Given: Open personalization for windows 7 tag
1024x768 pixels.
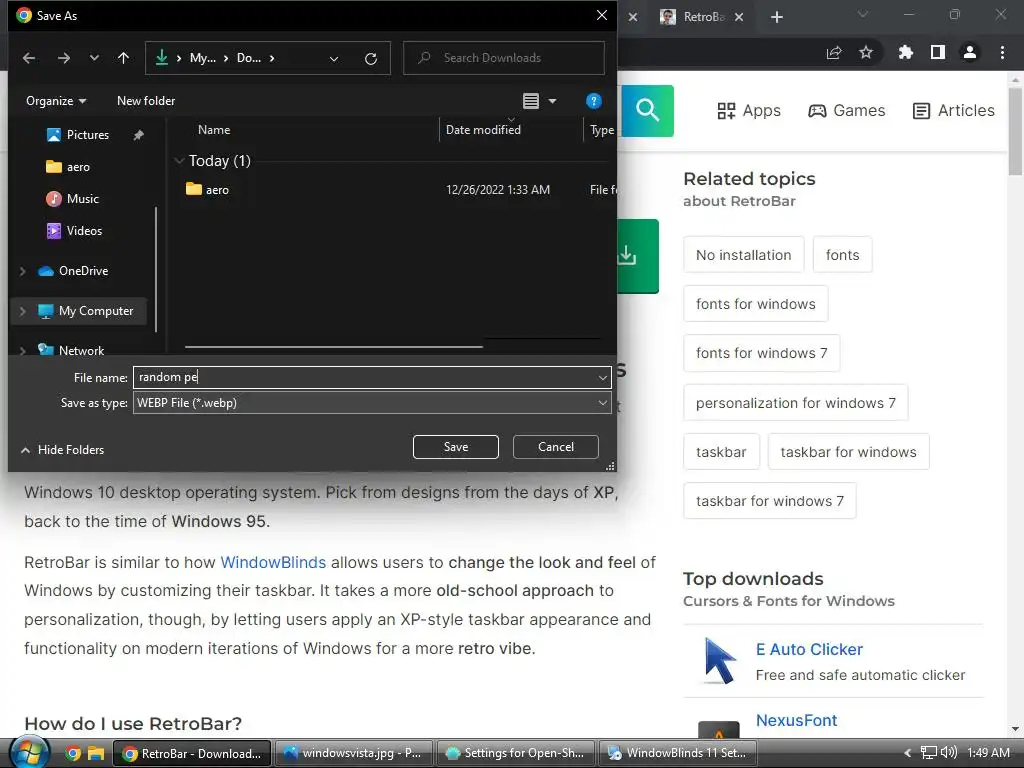Looking at the screenshot, I should (x=795, y=403).
